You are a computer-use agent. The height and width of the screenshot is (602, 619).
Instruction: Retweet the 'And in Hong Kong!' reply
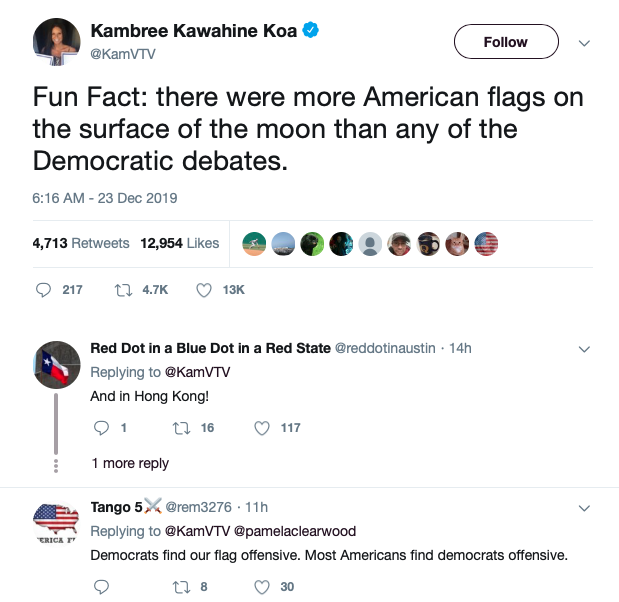point(181,428)
